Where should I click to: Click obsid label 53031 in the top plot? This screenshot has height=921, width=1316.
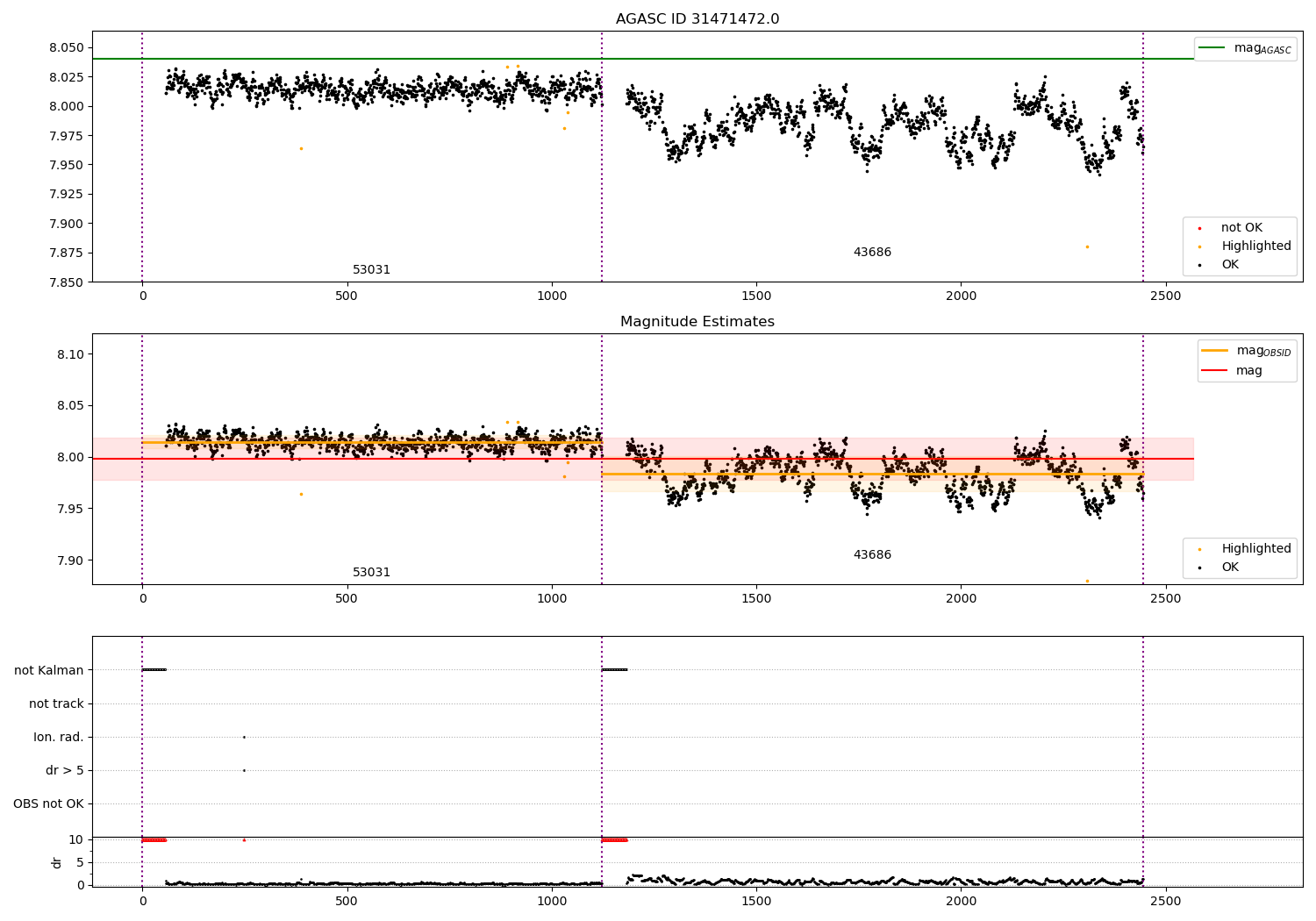[371, 270]
